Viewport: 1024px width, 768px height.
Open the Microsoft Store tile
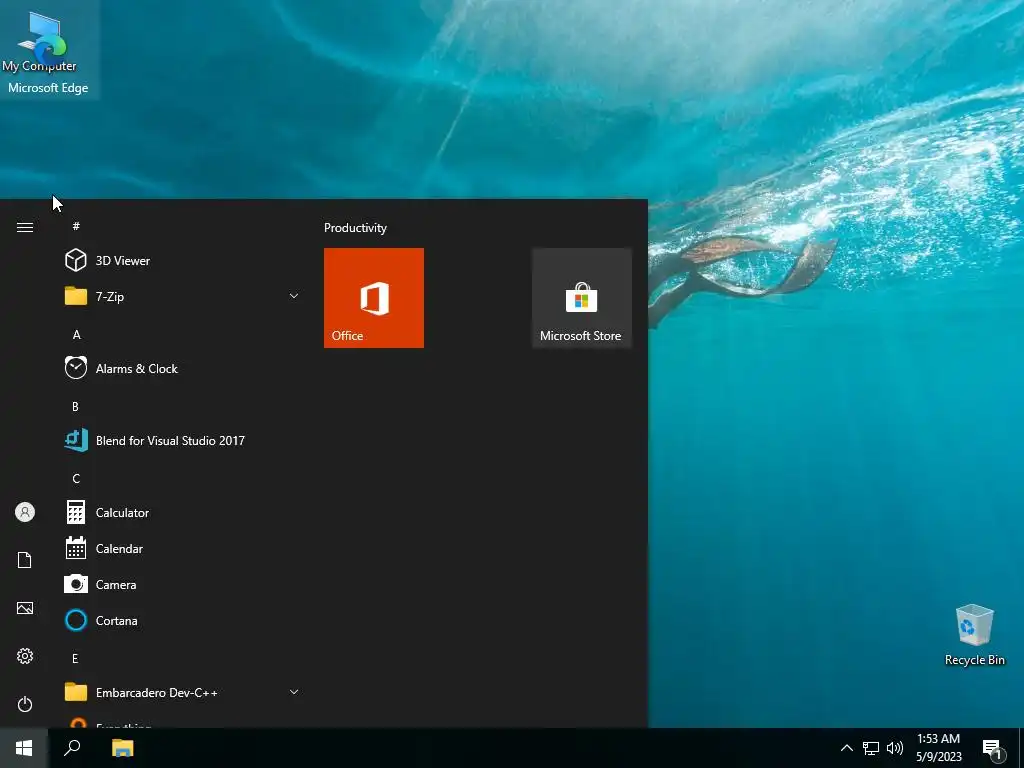pyautogui.click(x=581, y=298)
